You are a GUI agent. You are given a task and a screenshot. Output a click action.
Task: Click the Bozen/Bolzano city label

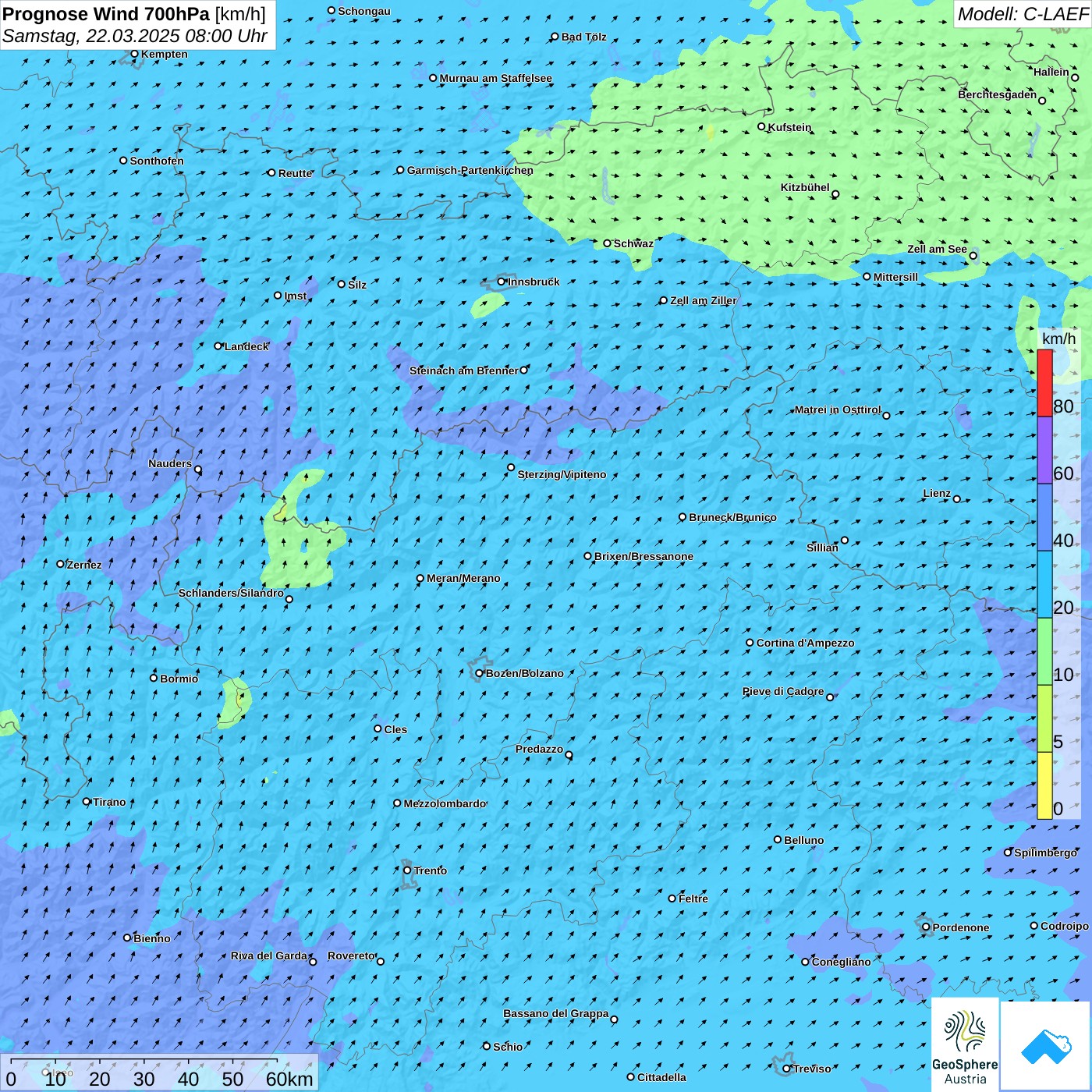point(525,673)
